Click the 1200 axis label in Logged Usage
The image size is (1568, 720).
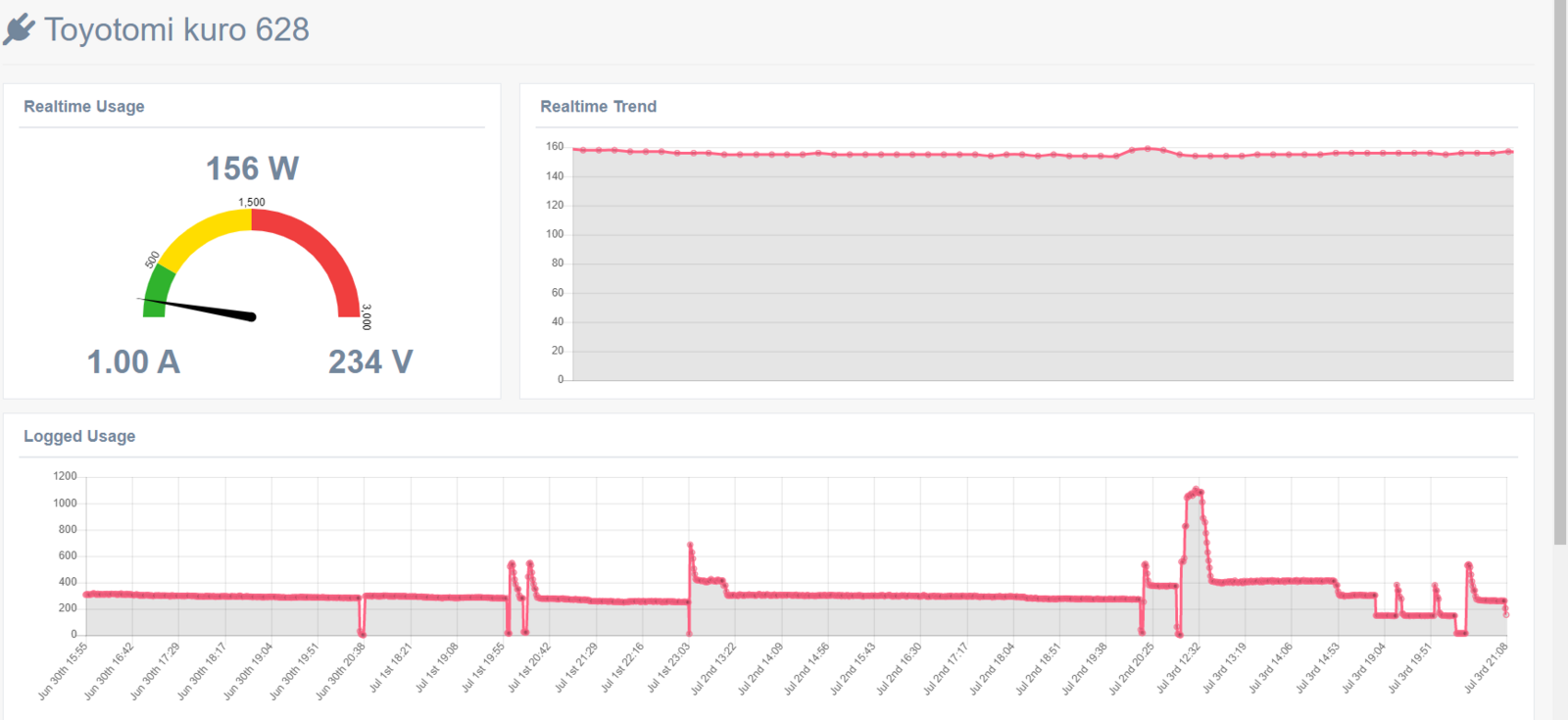(x=65, y=476)
